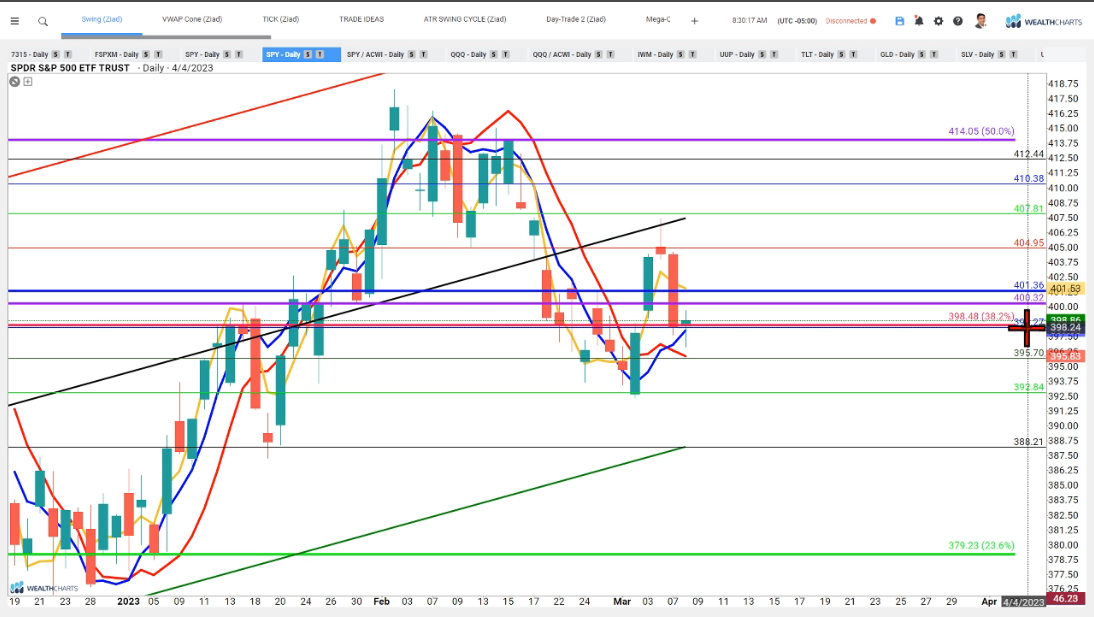The width and height of the screenshot is (1094, 617).
Task: Click the T button on highlighted SPY - Daily tab
Action: 320,54
